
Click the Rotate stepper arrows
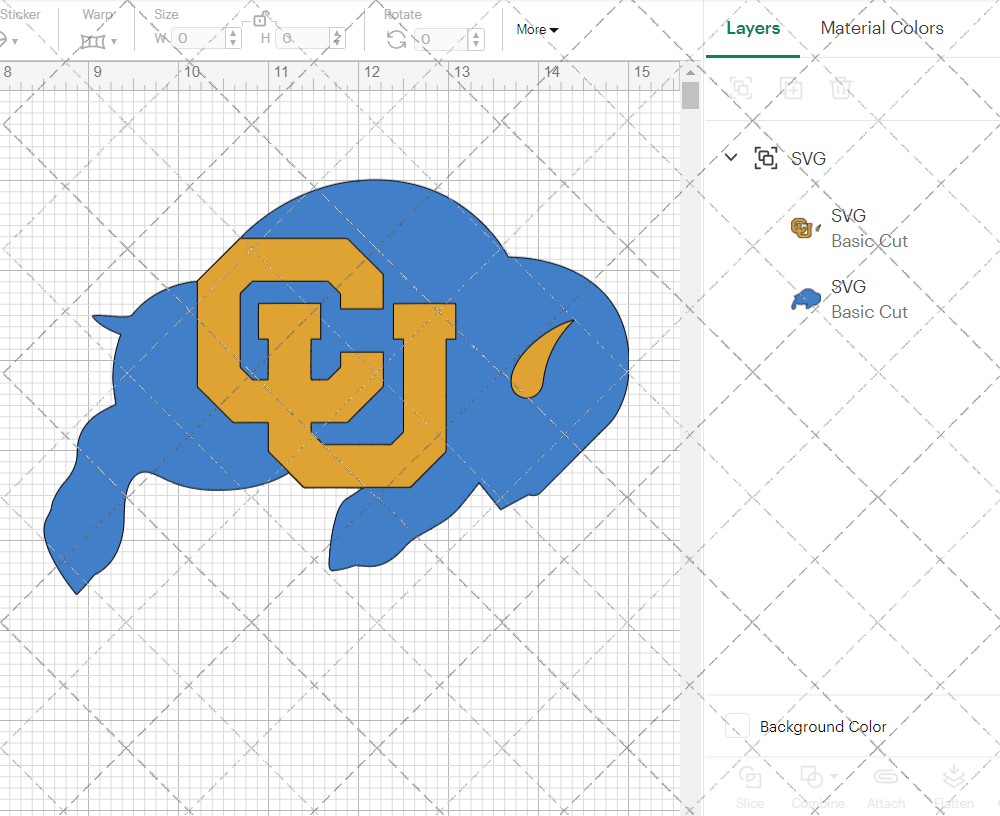coord(475,40)
